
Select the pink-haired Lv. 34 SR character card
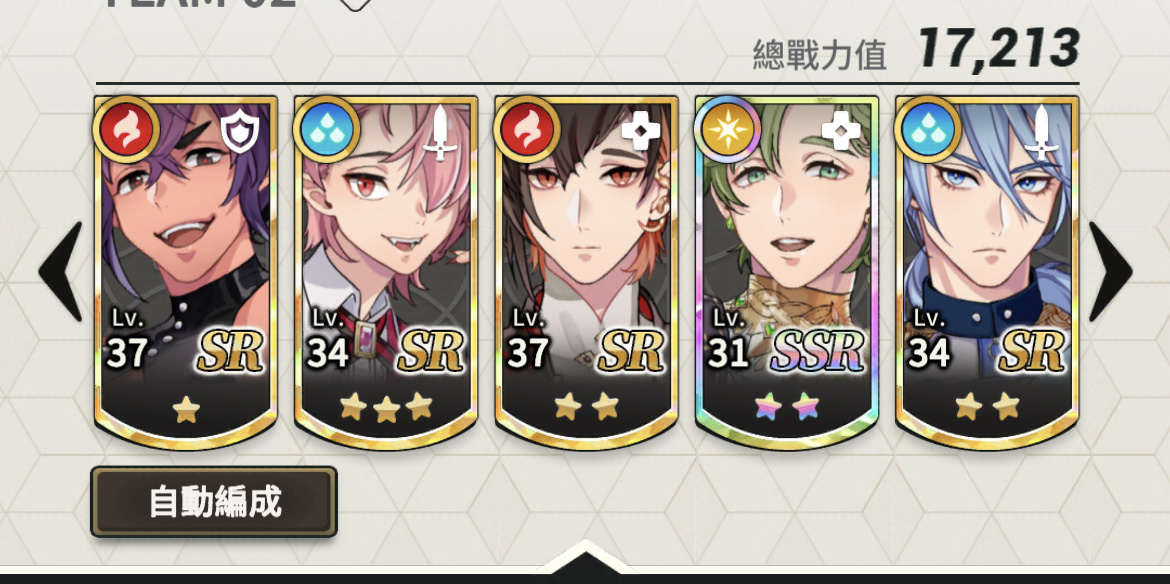[x=386, y=272]
